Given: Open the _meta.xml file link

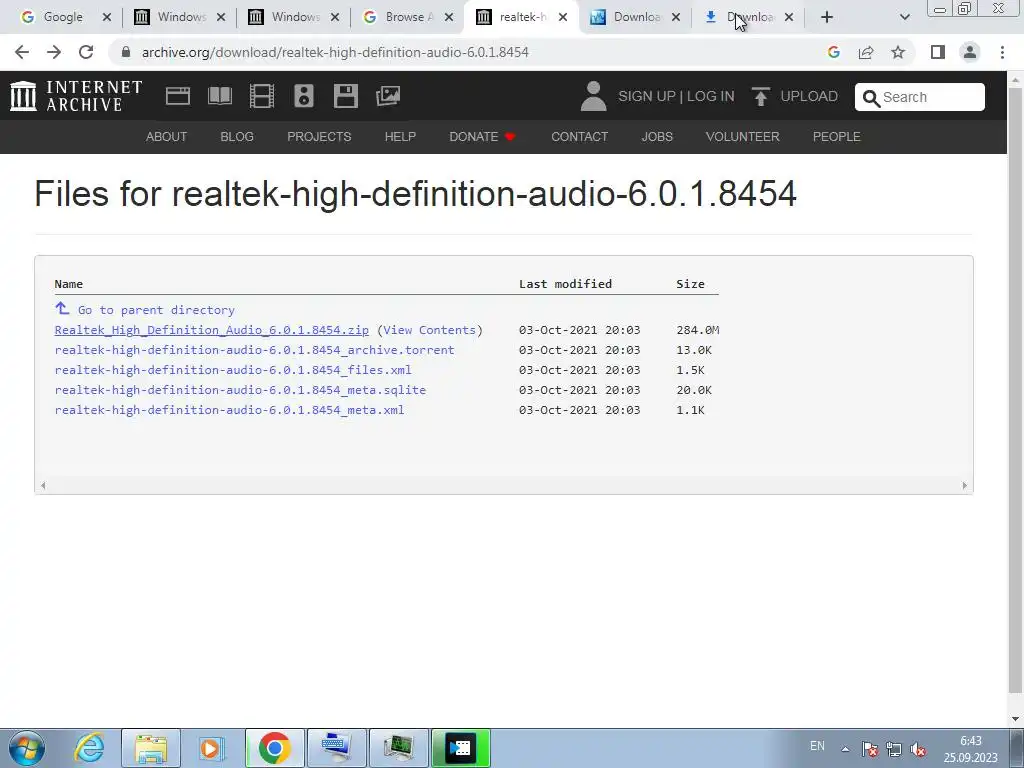Looking at the screenshot, I should coord(229,410).
